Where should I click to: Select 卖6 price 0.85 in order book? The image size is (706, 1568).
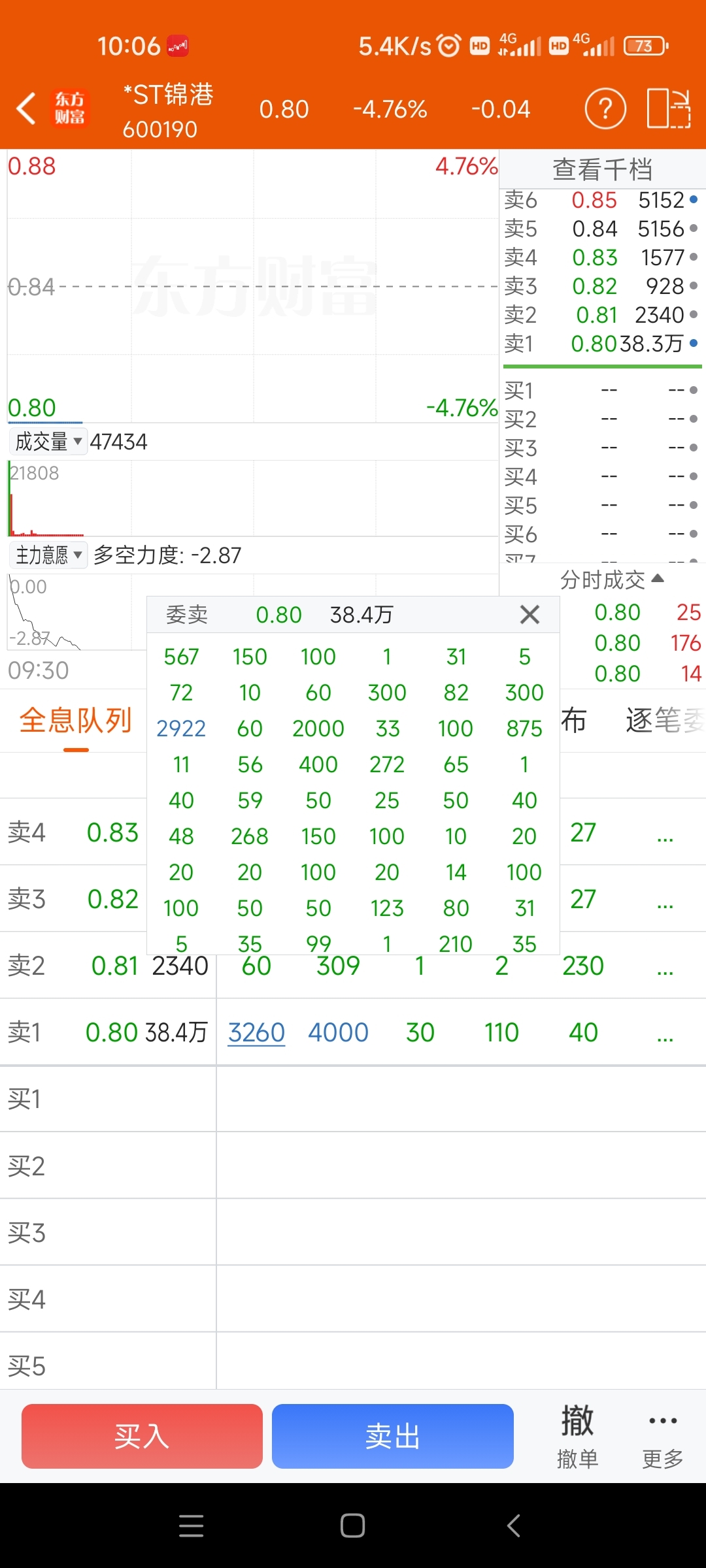[x=594, y=200]
